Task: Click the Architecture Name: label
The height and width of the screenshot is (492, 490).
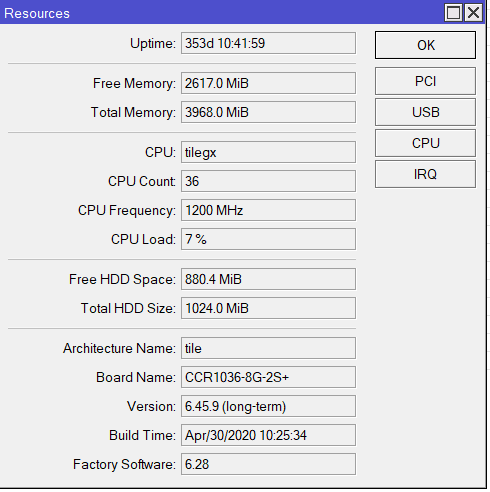Action: click(119, 348)
